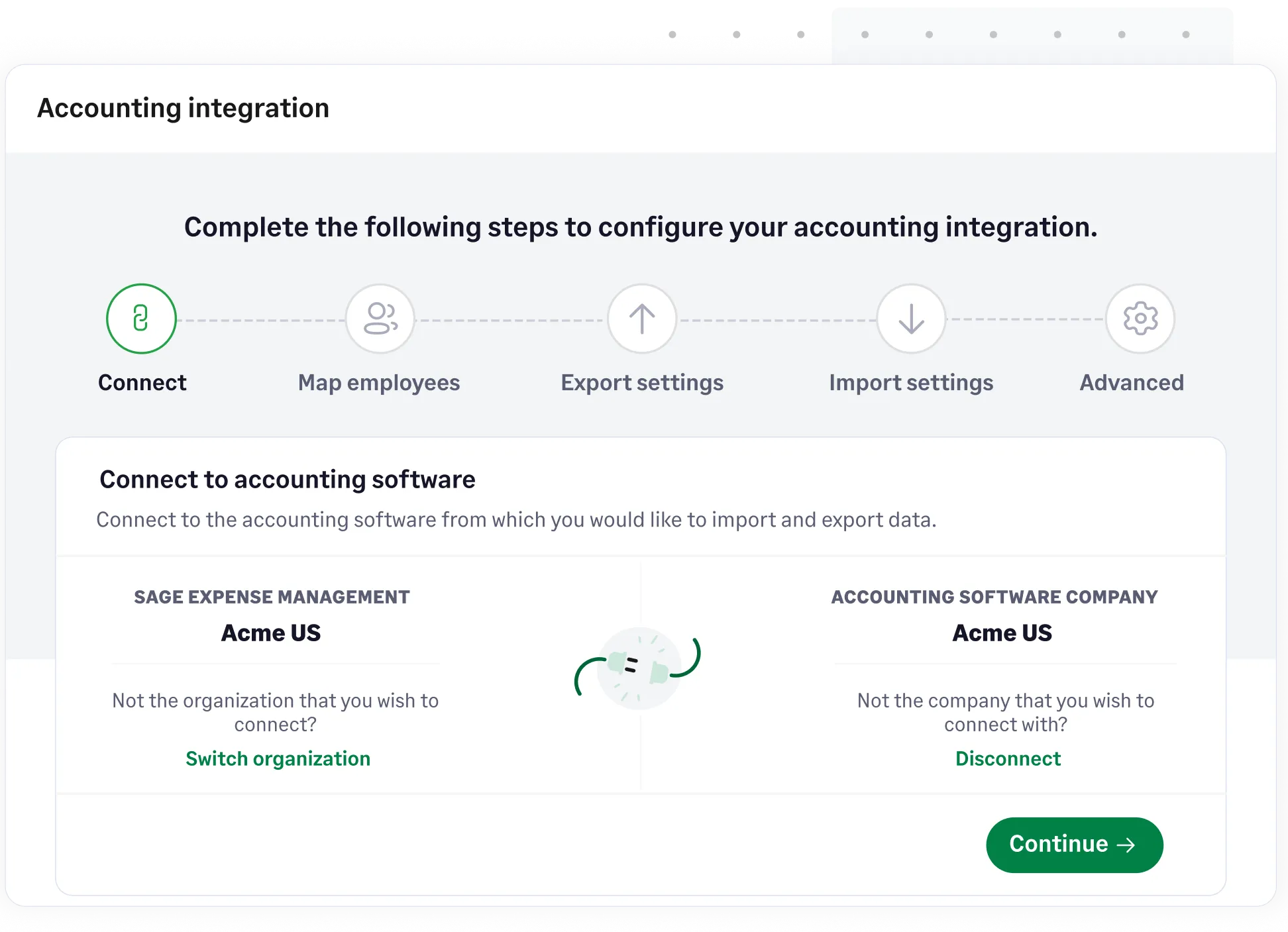Click the Import settings download arrow icon

pos(911,319)
